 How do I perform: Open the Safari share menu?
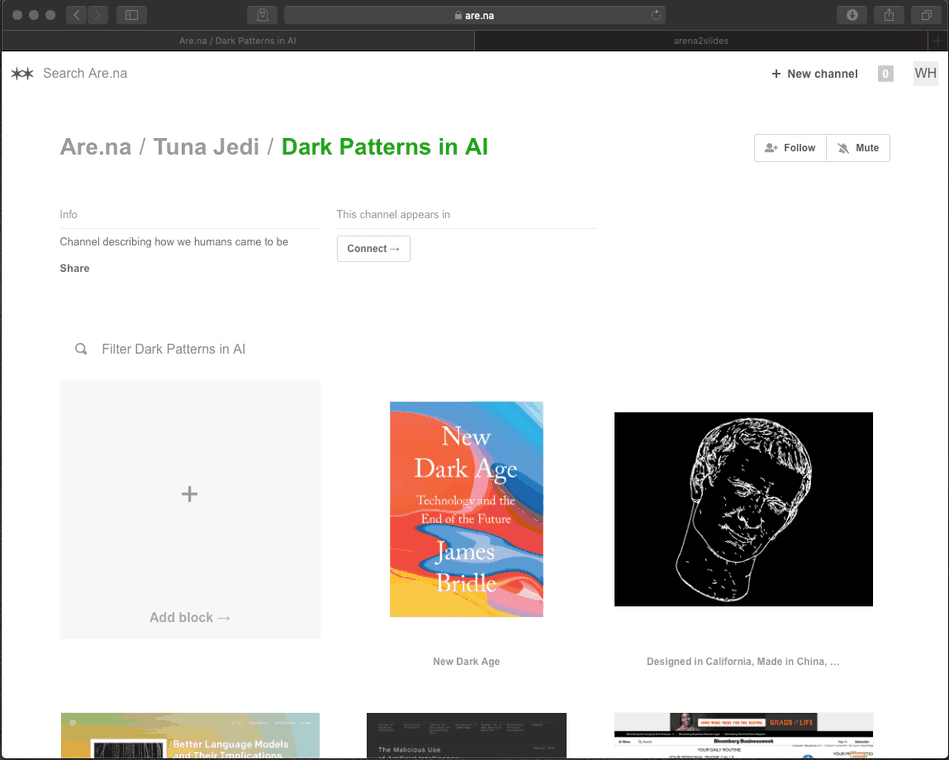pyautogui.click(x=889, y=15)
